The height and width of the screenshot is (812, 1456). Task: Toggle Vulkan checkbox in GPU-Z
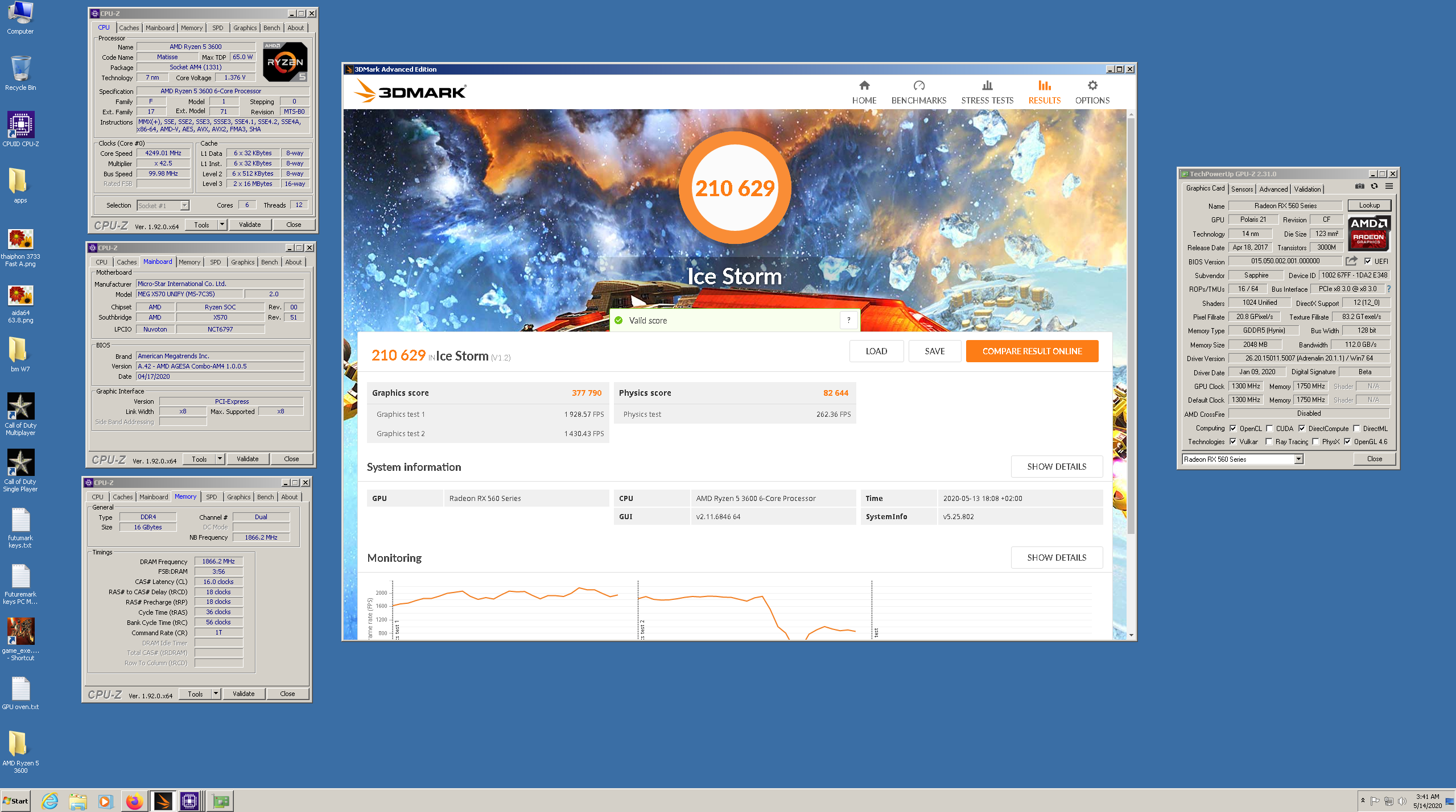(1232, 441)
